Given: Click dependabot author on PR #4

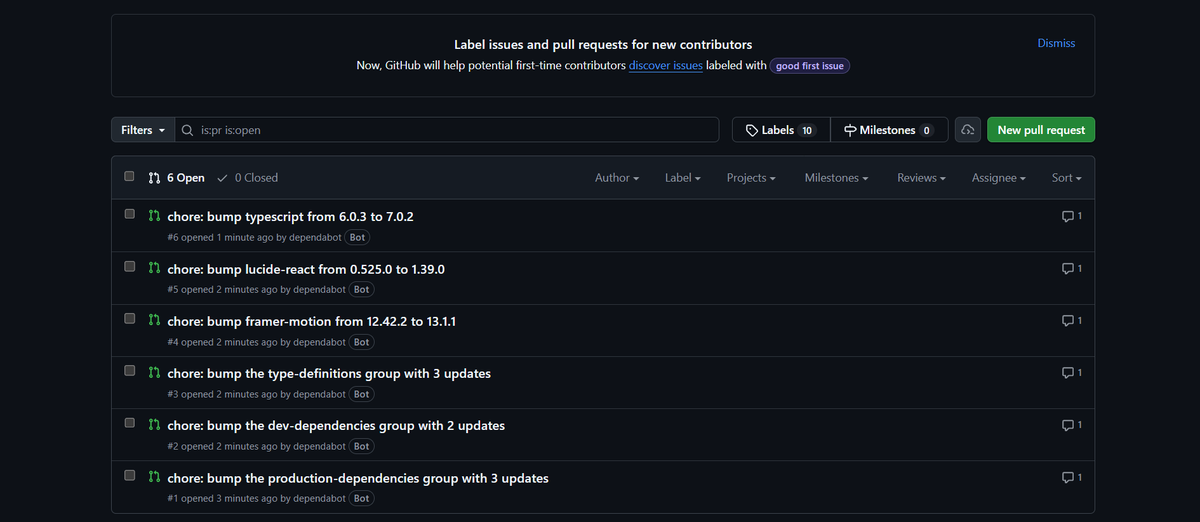Looking at the screenshot, I should coord(319,342).
